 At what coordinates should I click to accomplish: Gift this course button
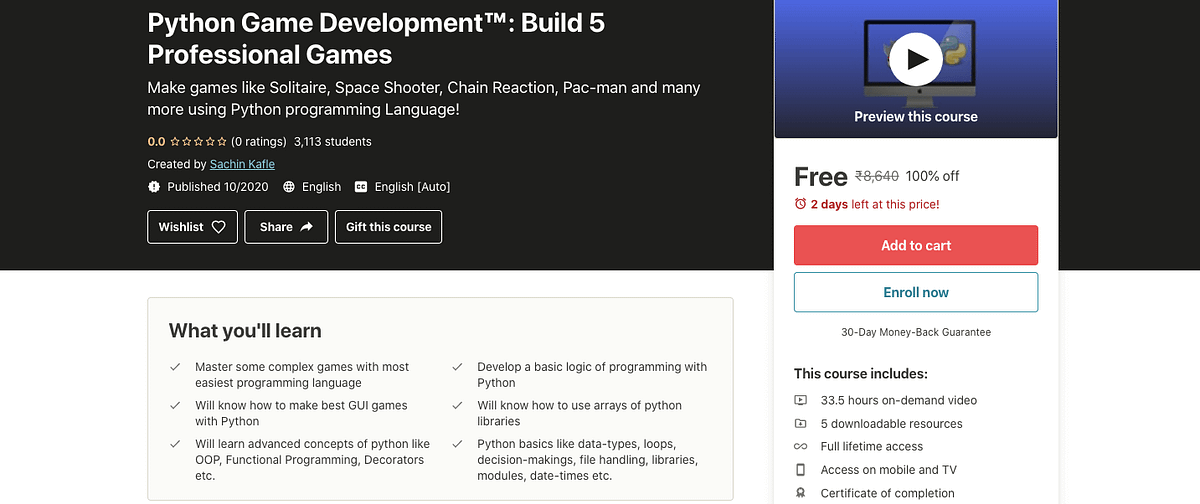(388, 227)
